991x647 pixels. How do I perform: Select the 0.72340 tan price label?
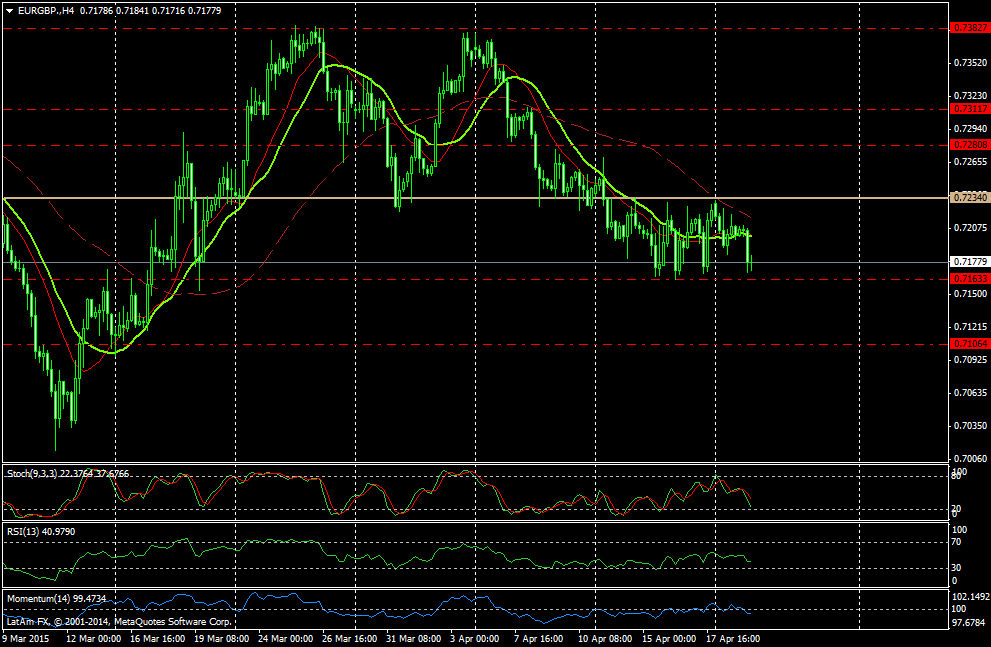click(968, 198)
